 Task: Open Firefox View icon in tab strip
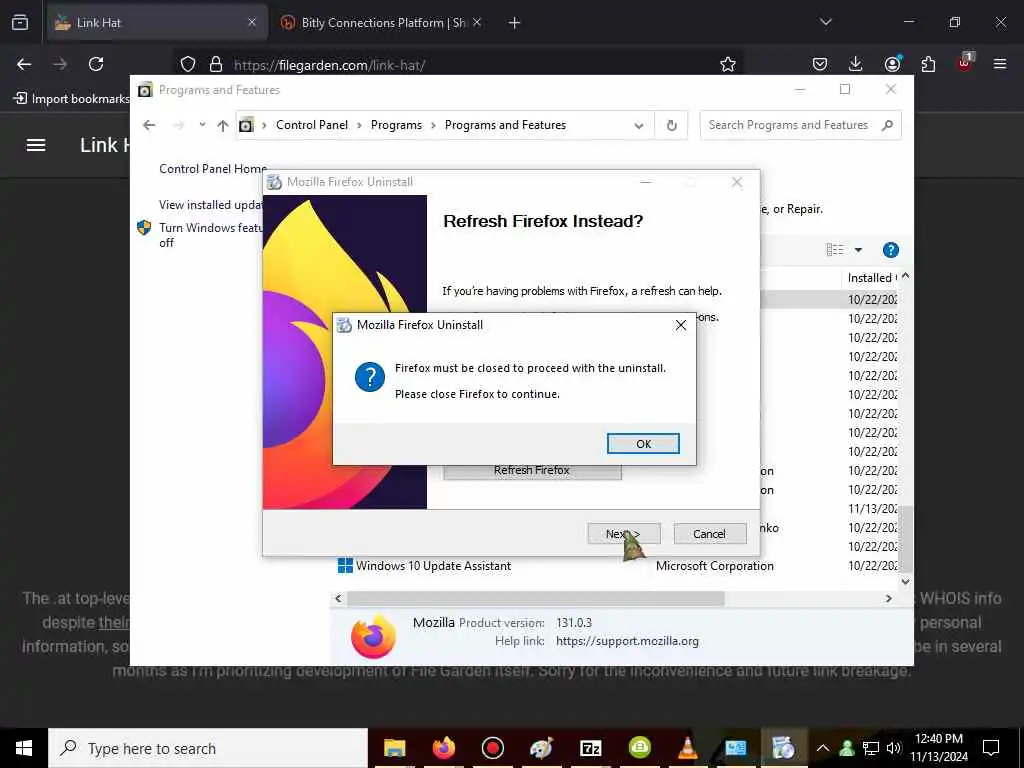(x=20, y=22)
